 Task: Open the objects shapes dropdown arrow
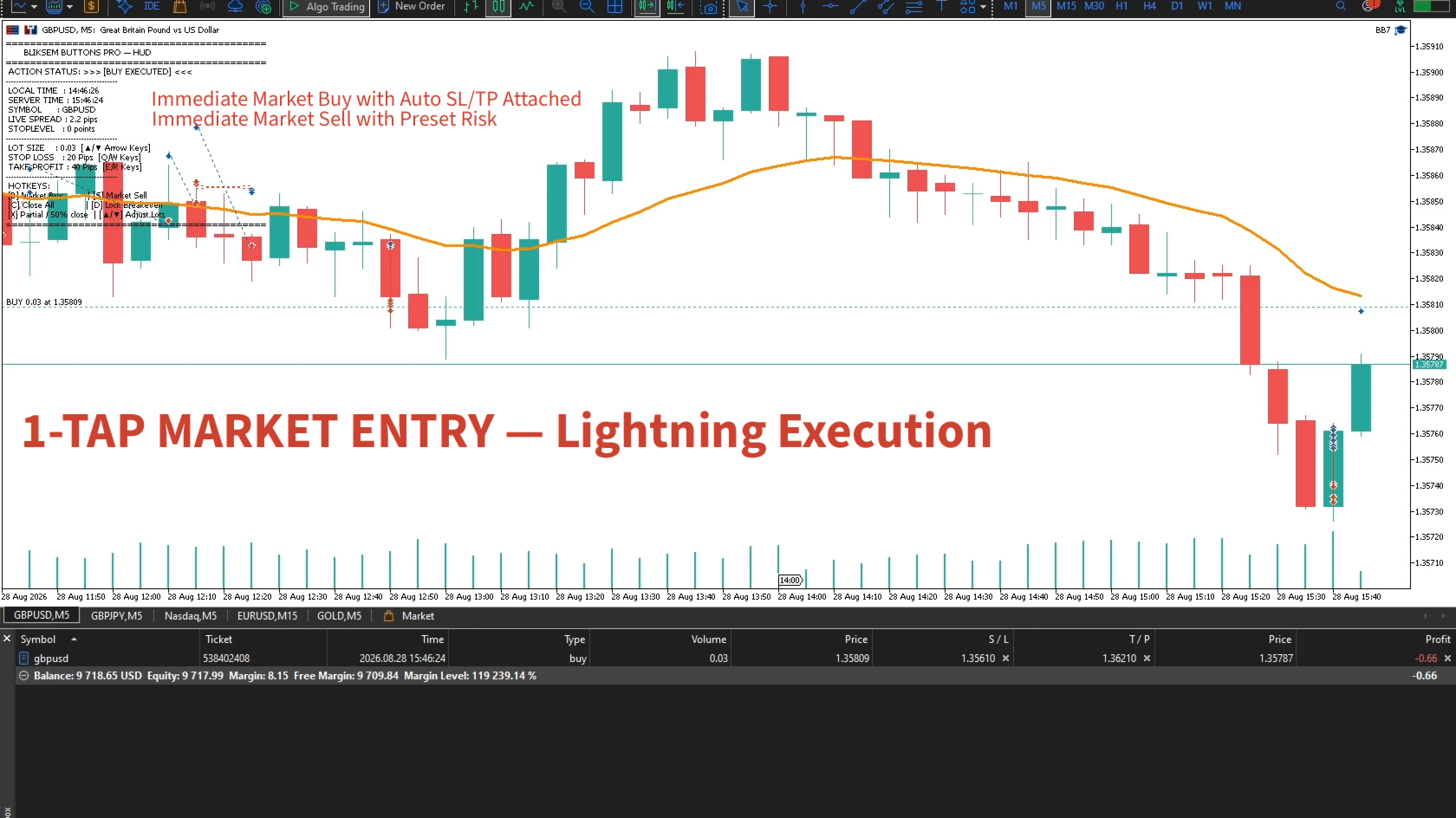coord(983,7)
